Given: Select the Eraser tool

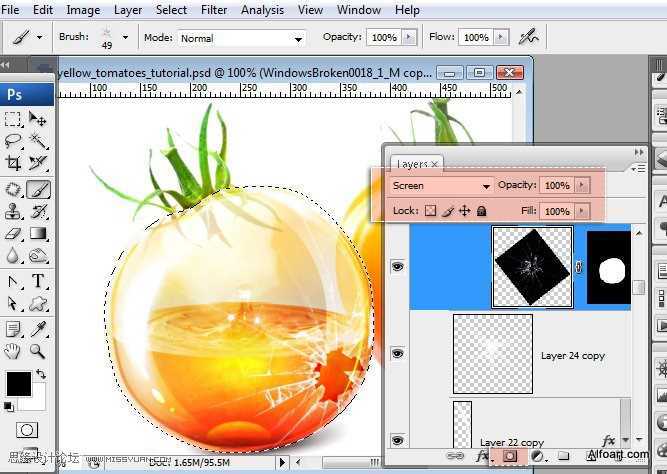Looking at the screenshot, I should pos(12,234).
